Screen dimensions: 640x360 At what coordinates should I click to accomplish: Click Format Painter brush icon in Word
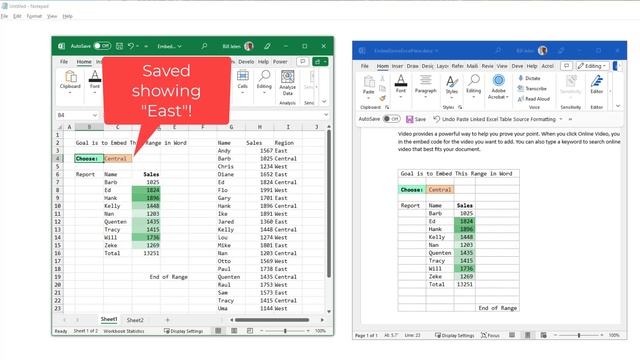pos(382,98)
